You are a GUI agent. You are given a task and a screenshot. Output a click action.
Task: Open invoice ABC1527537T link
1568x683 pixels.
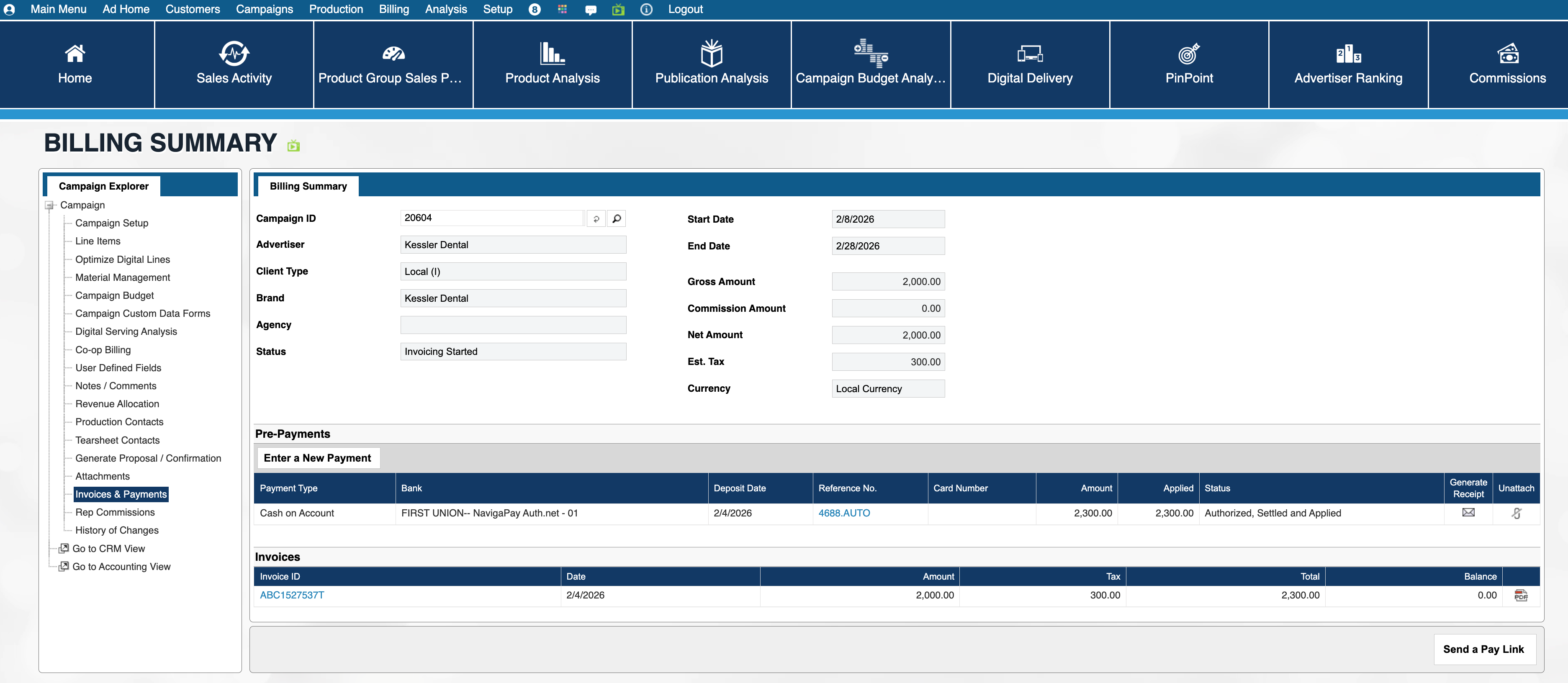(292, 596)
